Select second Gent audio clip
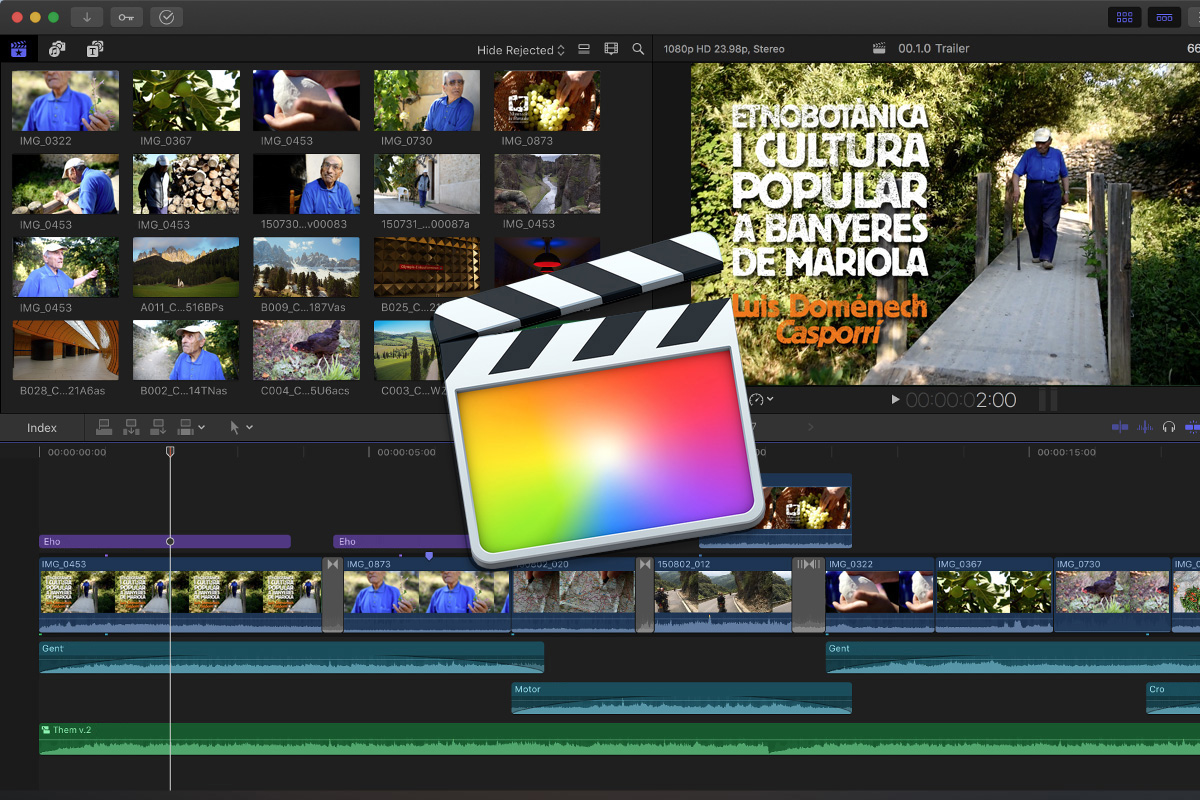Screen dimensions: 1200x800 pyautogui.click(x=1013, y=657)
